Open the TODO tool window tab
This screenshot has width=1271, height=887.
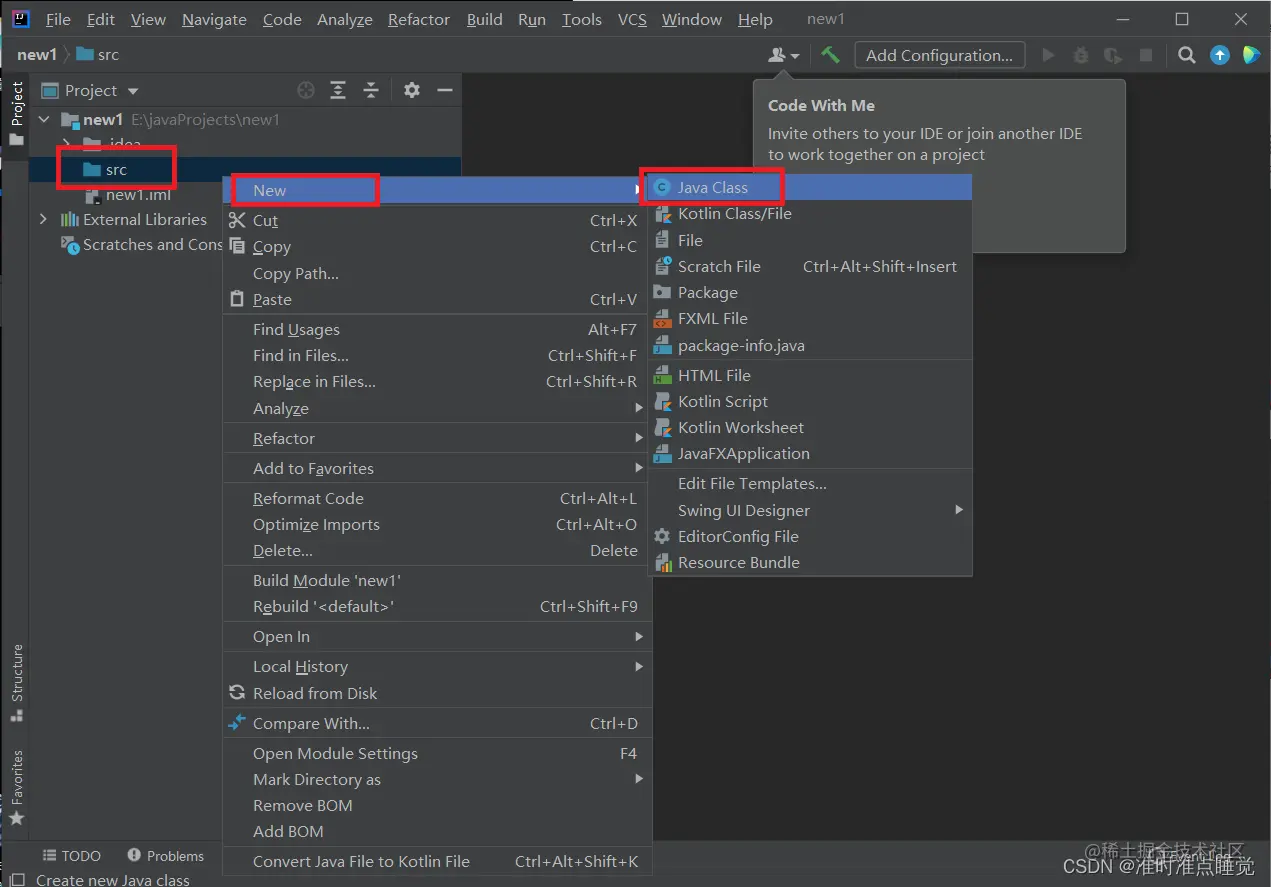click(x=71, y=856)
